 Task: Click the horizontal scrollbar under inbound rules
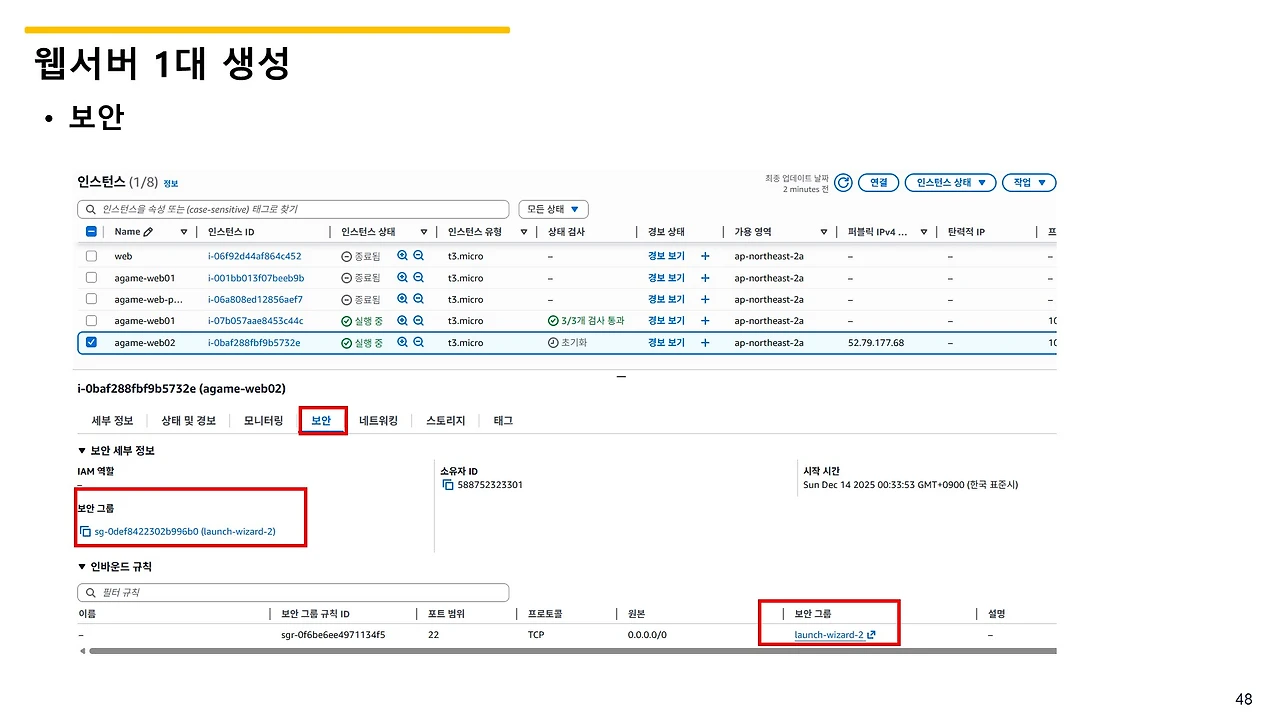pyautogui.click(x=572, y=651)
